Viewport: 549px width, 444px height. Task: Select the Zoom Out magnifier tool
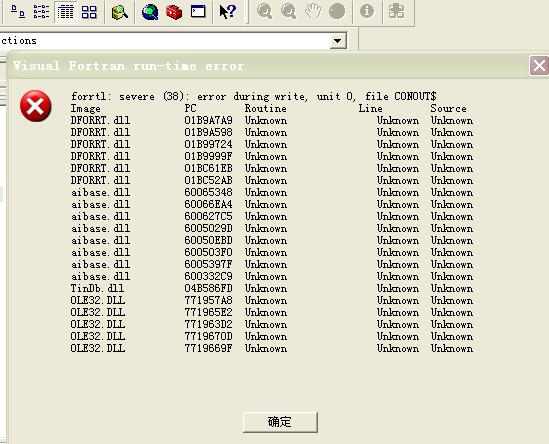coord(289,11)
